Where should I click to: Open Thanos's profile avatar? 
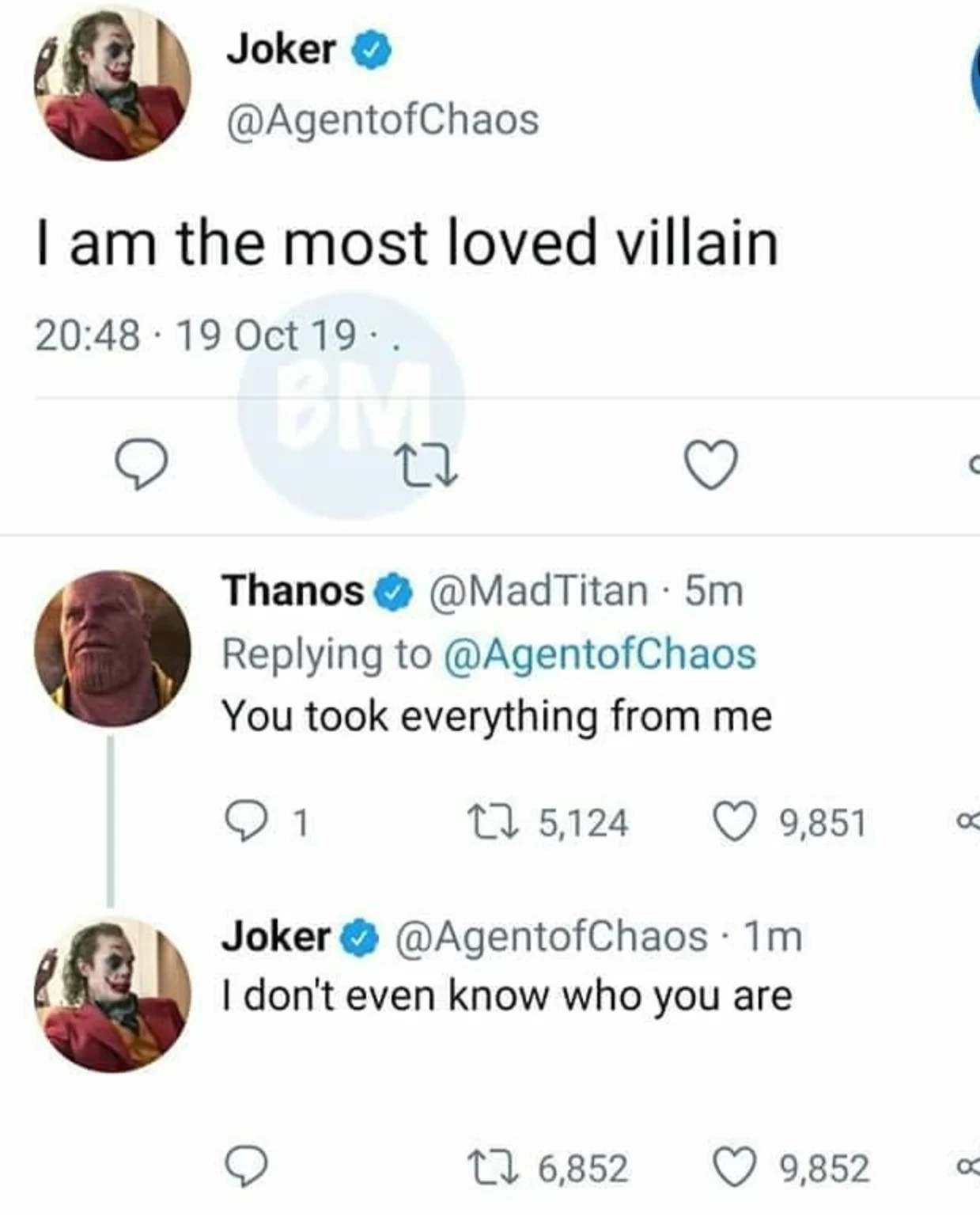click(112, 648)
